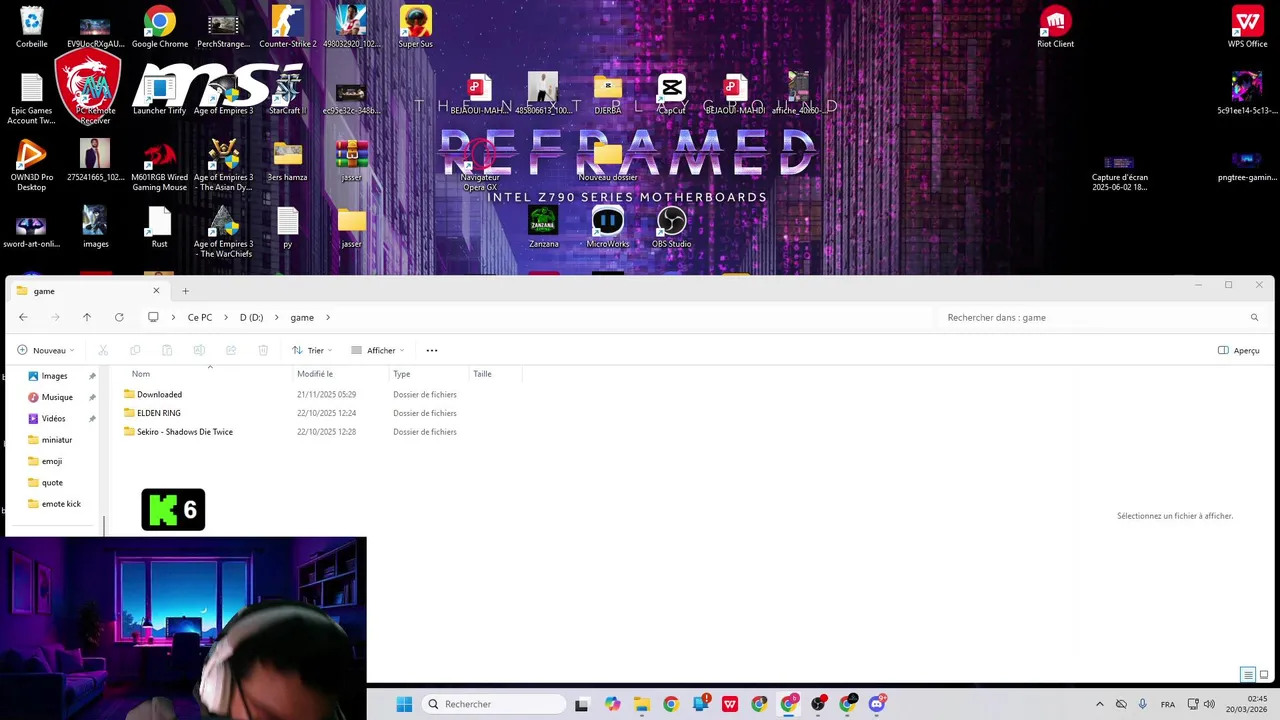This screenshot has height=720, width=1280.
Task: Open the Corbeille recycle bin desktop icon
Action: 32,27
